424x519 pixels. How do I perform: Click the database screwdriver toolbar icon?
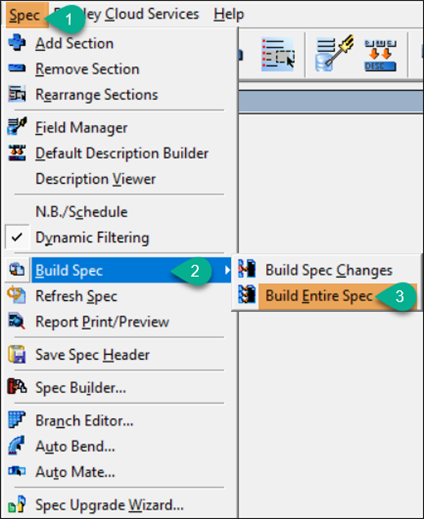pos(334,53)
